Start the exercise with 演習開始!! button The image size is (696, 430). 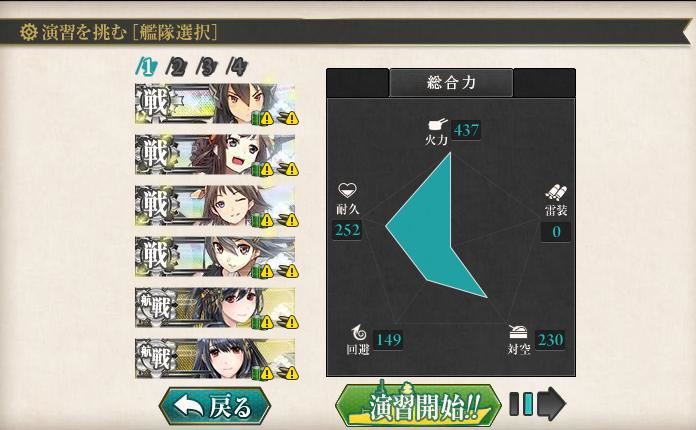click(x=418, y=406)
